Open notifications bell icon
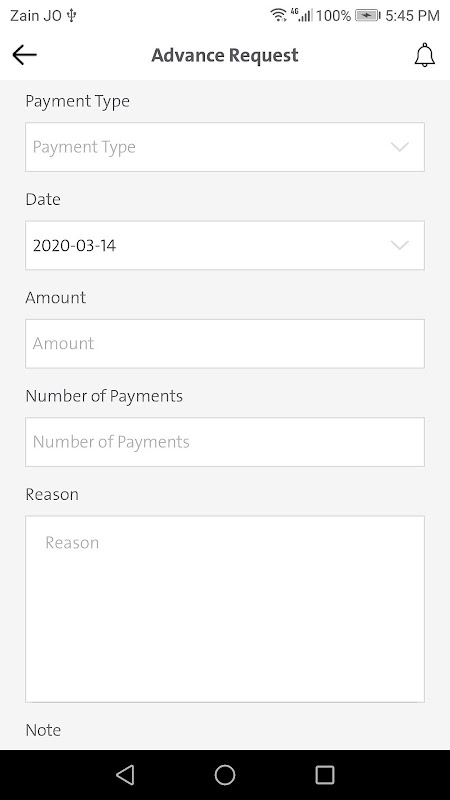The width and height of the screenshot is (450, 800). 424,55
